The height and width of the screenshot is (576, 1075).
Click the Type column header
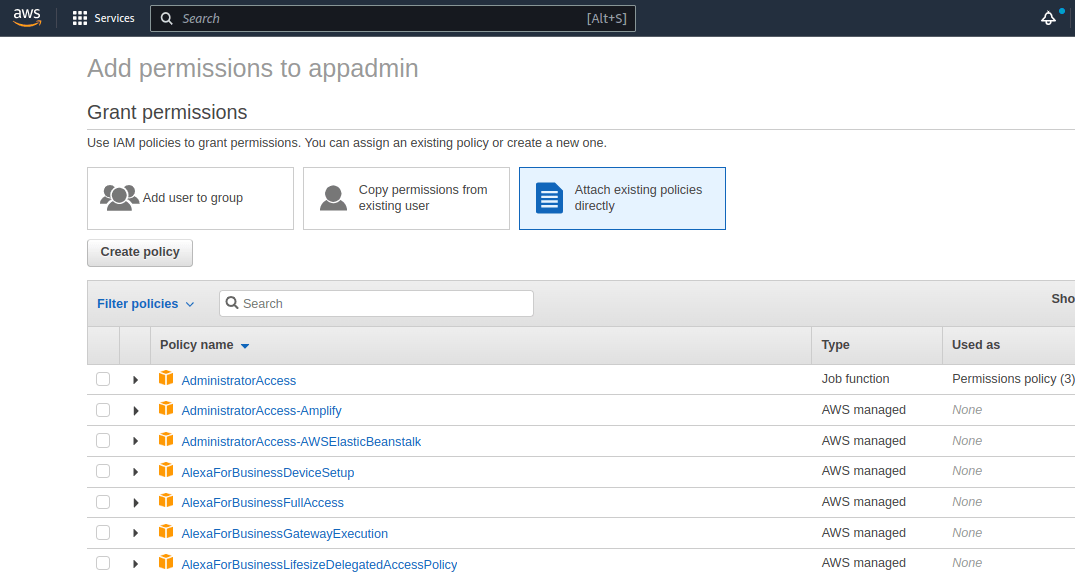(835, 345)
